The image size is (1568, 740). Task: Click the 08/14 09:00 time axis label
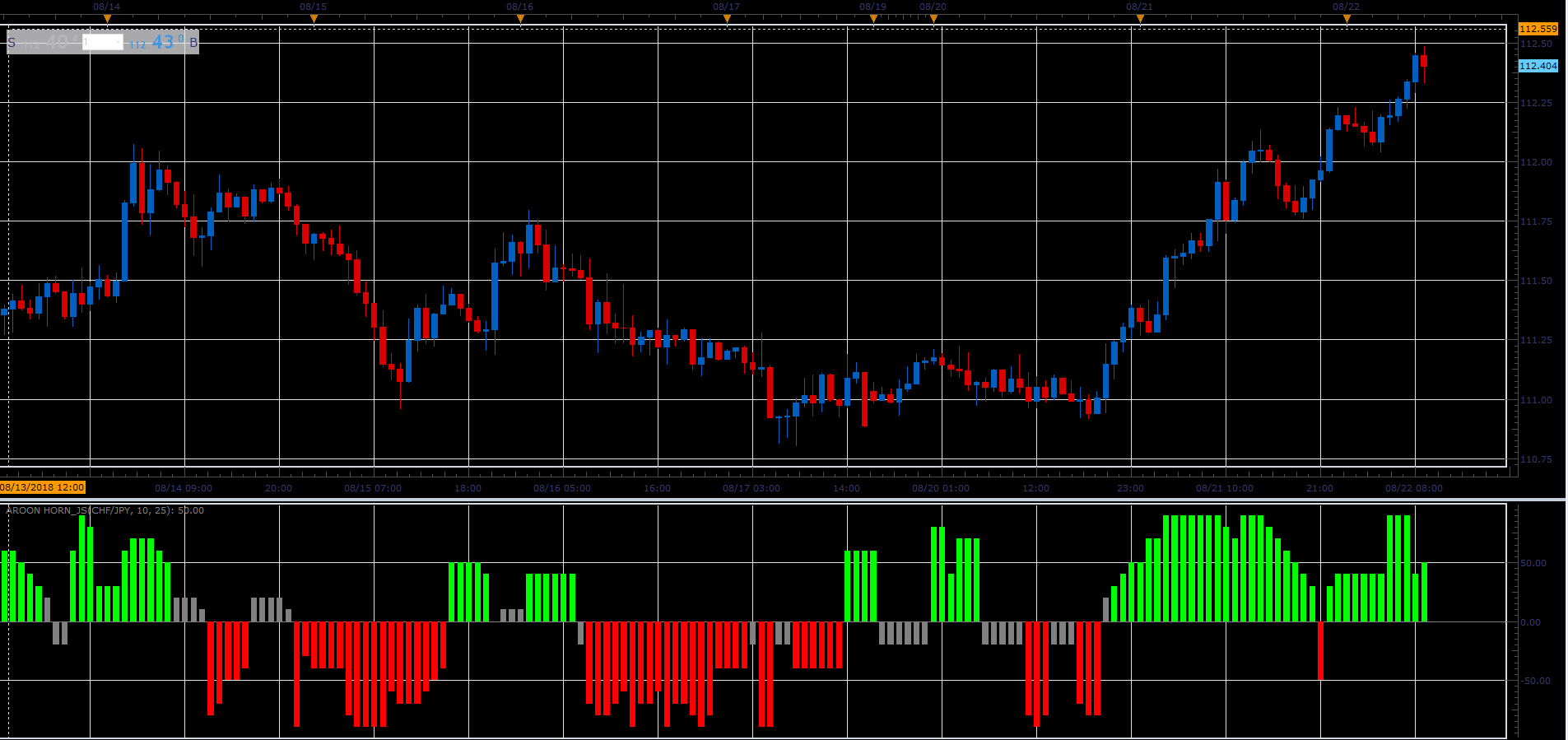[184, 488]
